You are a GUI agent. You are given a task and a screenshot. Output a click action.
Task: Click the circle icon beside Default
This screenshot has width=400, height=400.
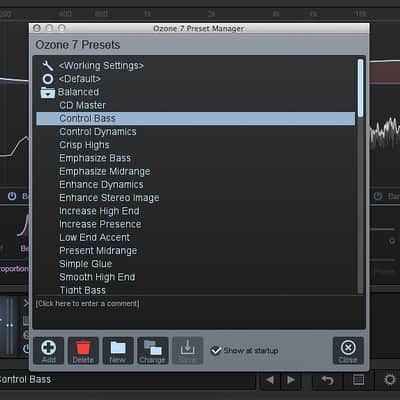(48, 79)
